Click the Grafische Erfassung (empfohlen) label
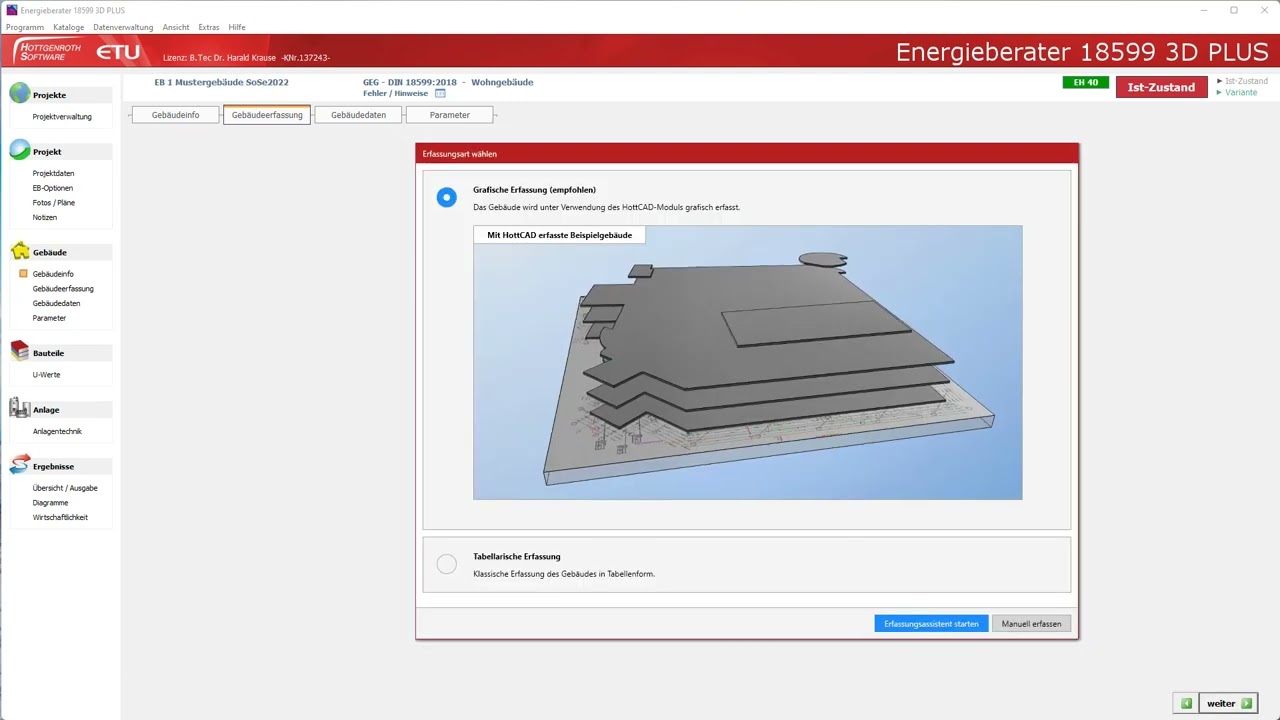1280x720 pixels. pos(534,190)
